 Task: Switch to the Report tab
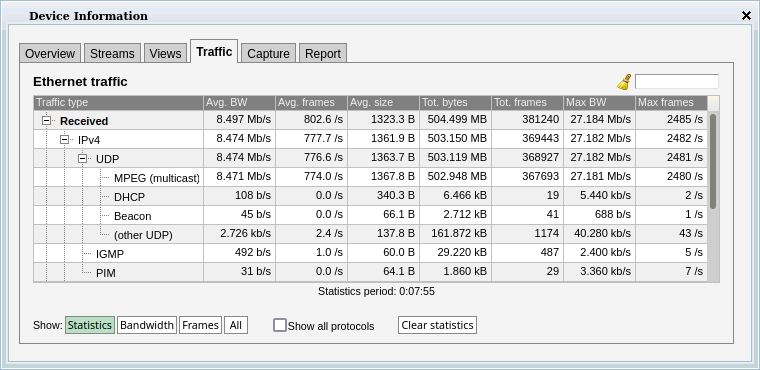323,53
